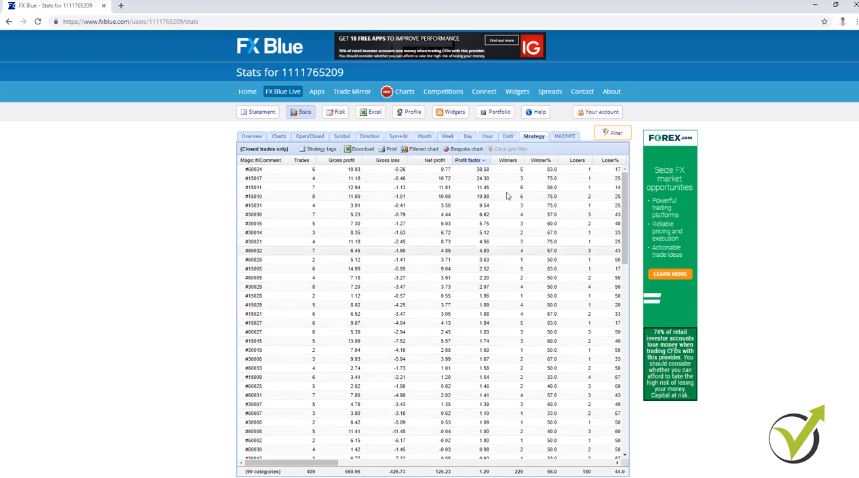This screenshot has width=859, height=478.
Task: Click Download in grid toolbar
Action: (x=359, y=149)
